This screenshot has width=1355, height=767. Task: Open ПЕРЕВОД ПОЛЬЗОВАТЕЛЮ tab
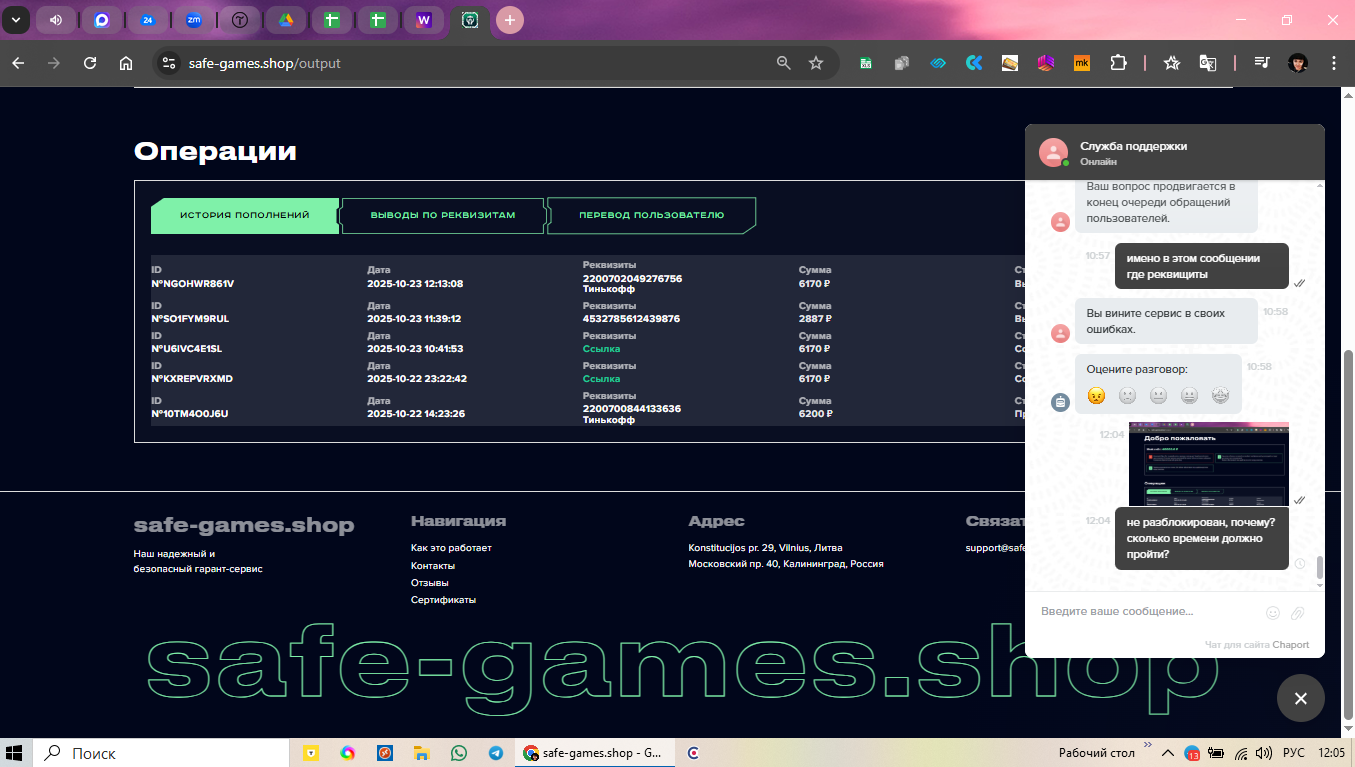651,215
